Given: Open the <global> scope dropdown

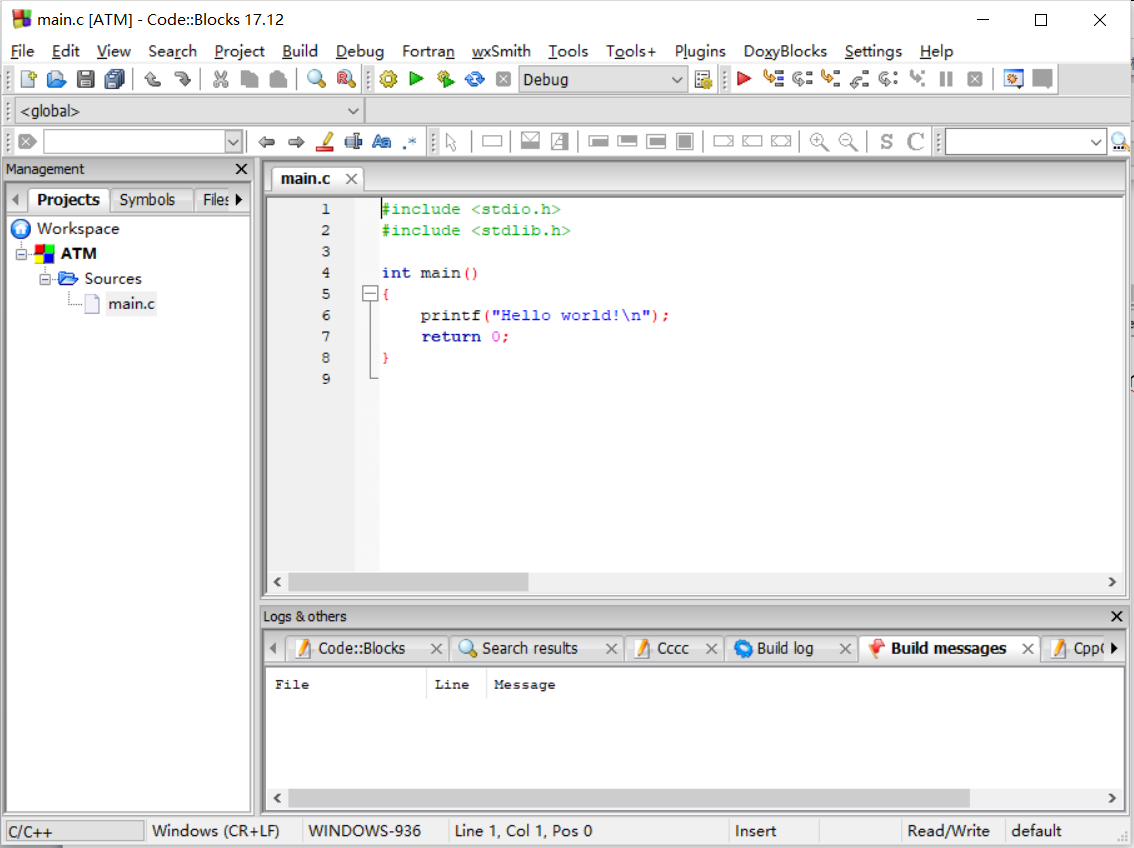Looking at the screenshot, I should click(189, 111).
